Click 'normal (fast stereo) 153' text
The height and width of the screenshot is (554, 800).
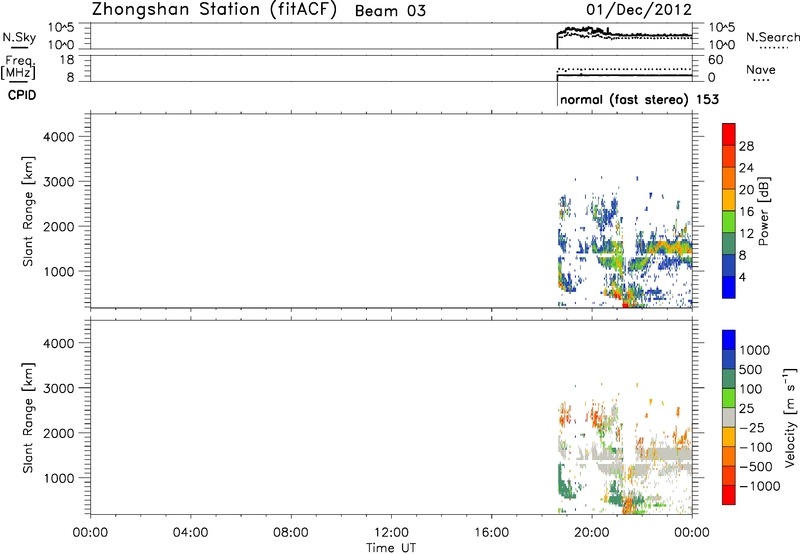[639, 99]
